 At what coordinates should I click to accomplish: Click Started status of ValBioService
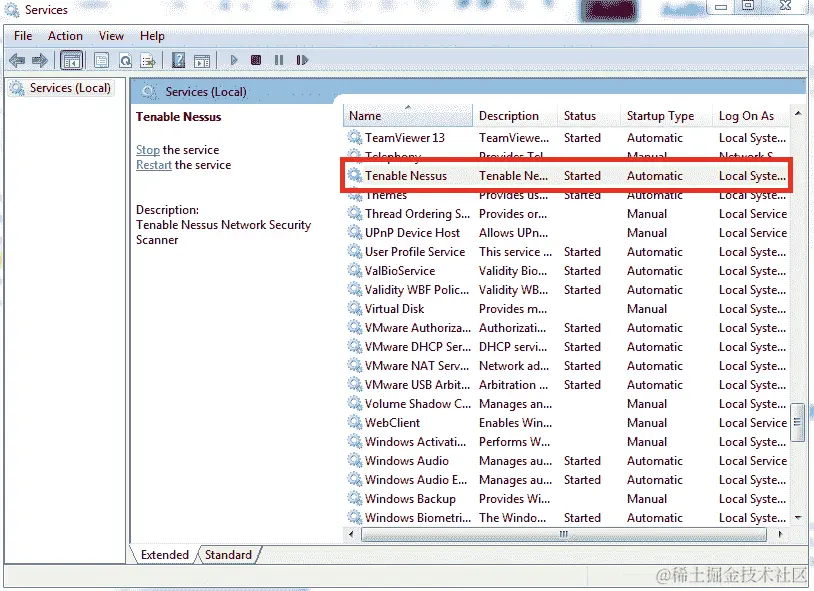582,271
